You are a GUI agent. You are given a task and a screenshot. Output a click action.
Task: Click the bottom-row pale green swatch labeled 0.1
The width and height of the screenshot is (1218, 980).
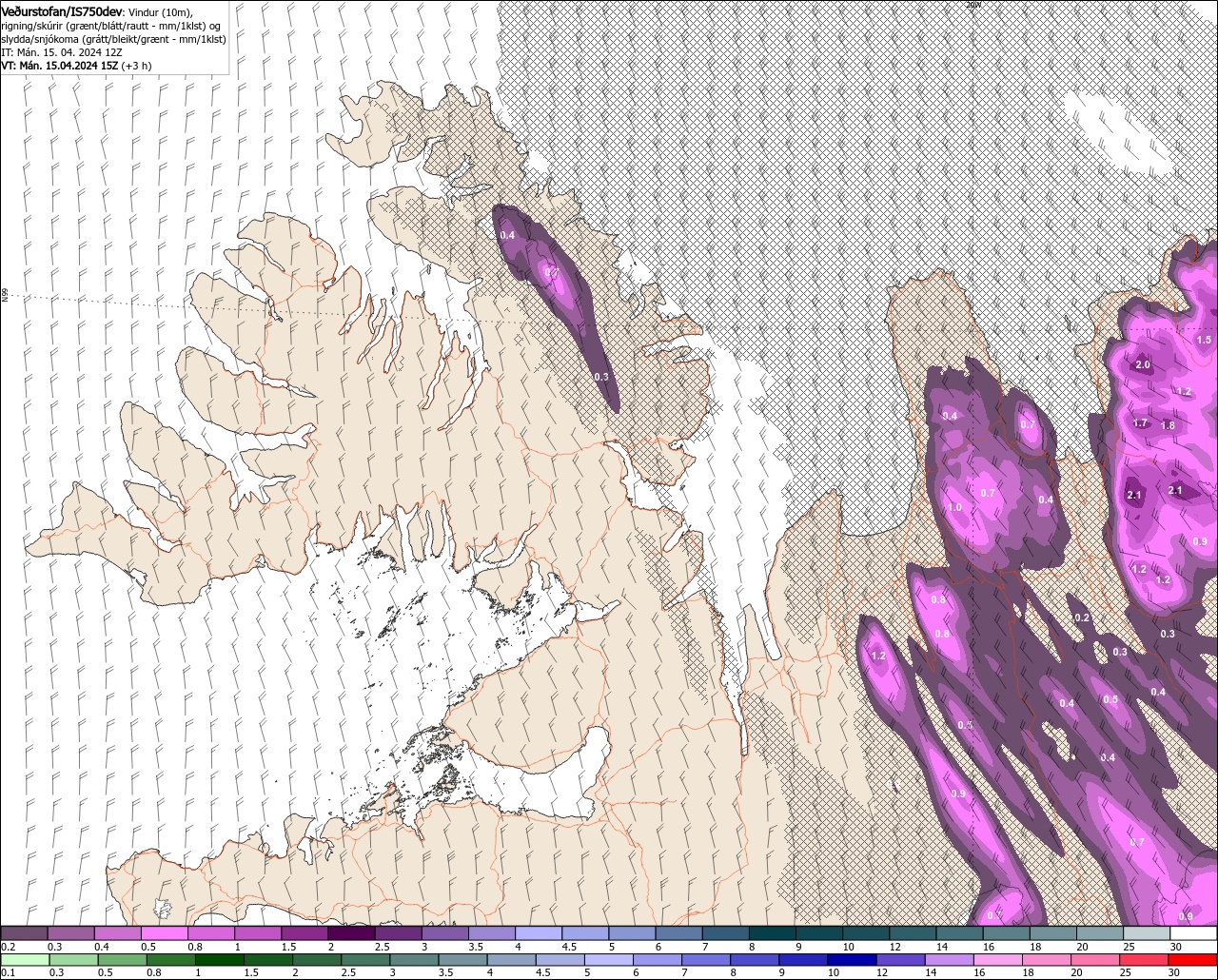25,959
